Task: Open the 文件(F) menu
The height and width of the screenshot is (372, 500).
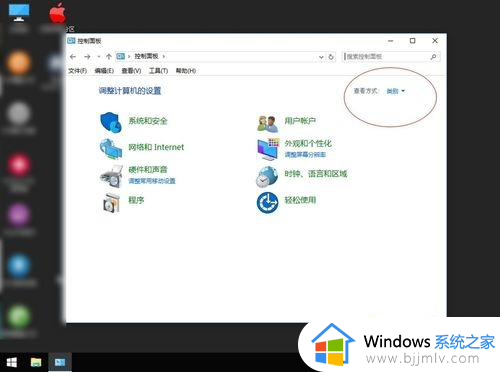Action: pyautogui.click(x=78, y=71)
